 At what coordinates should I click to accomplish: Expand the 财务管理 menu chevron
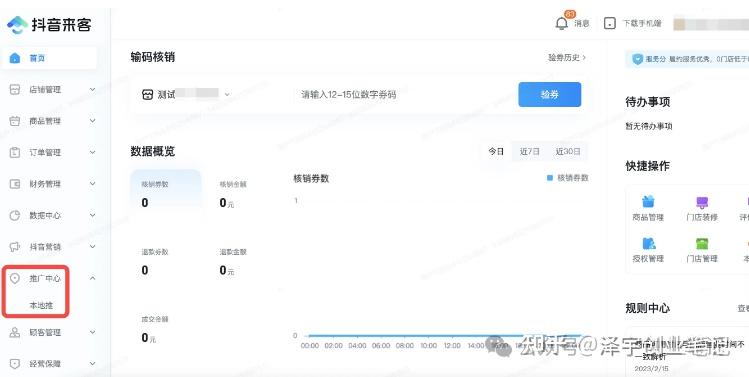coord(93,184)
